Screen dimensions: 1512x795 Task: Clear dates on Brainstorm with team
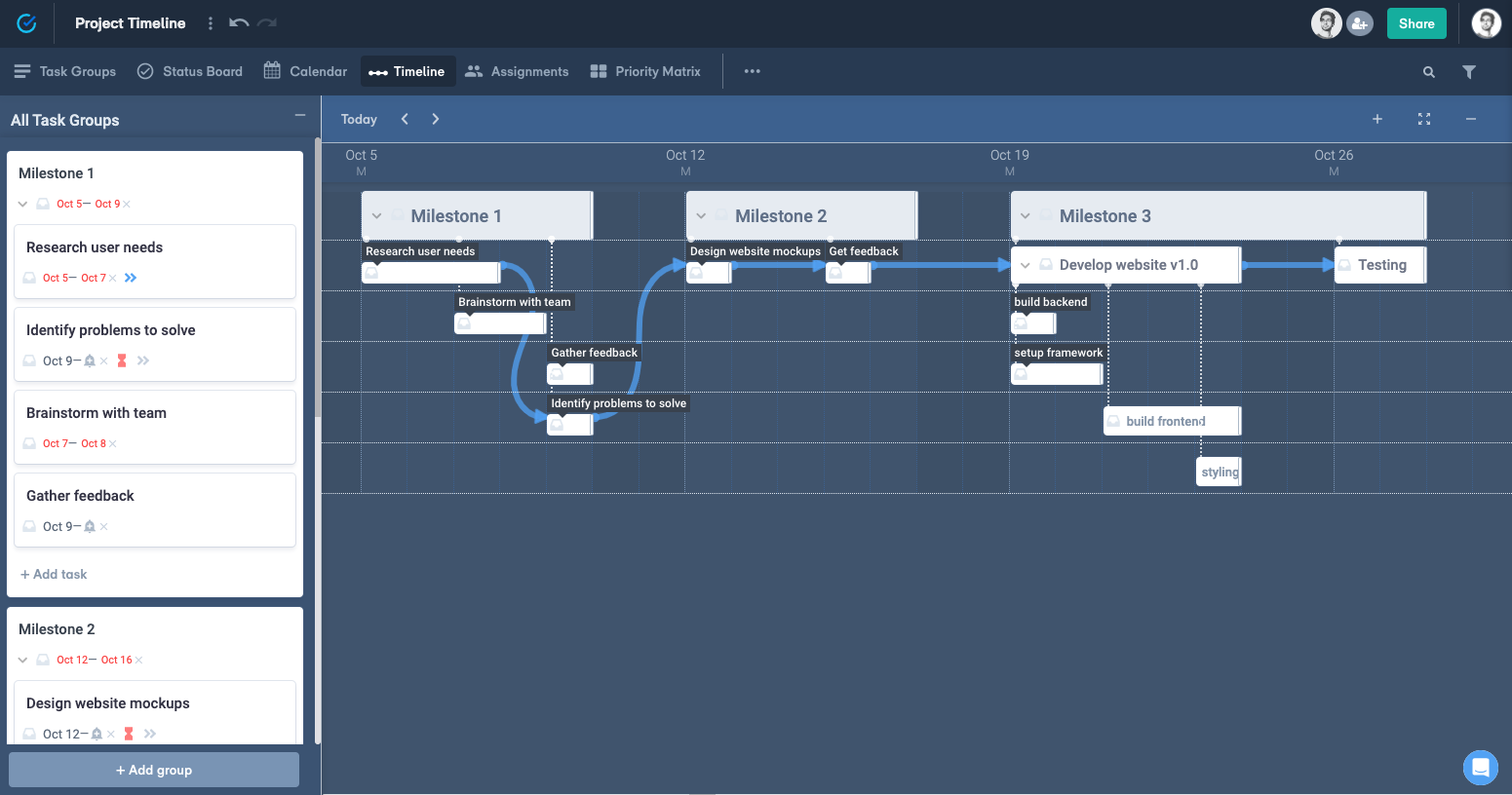coord(113,444)
